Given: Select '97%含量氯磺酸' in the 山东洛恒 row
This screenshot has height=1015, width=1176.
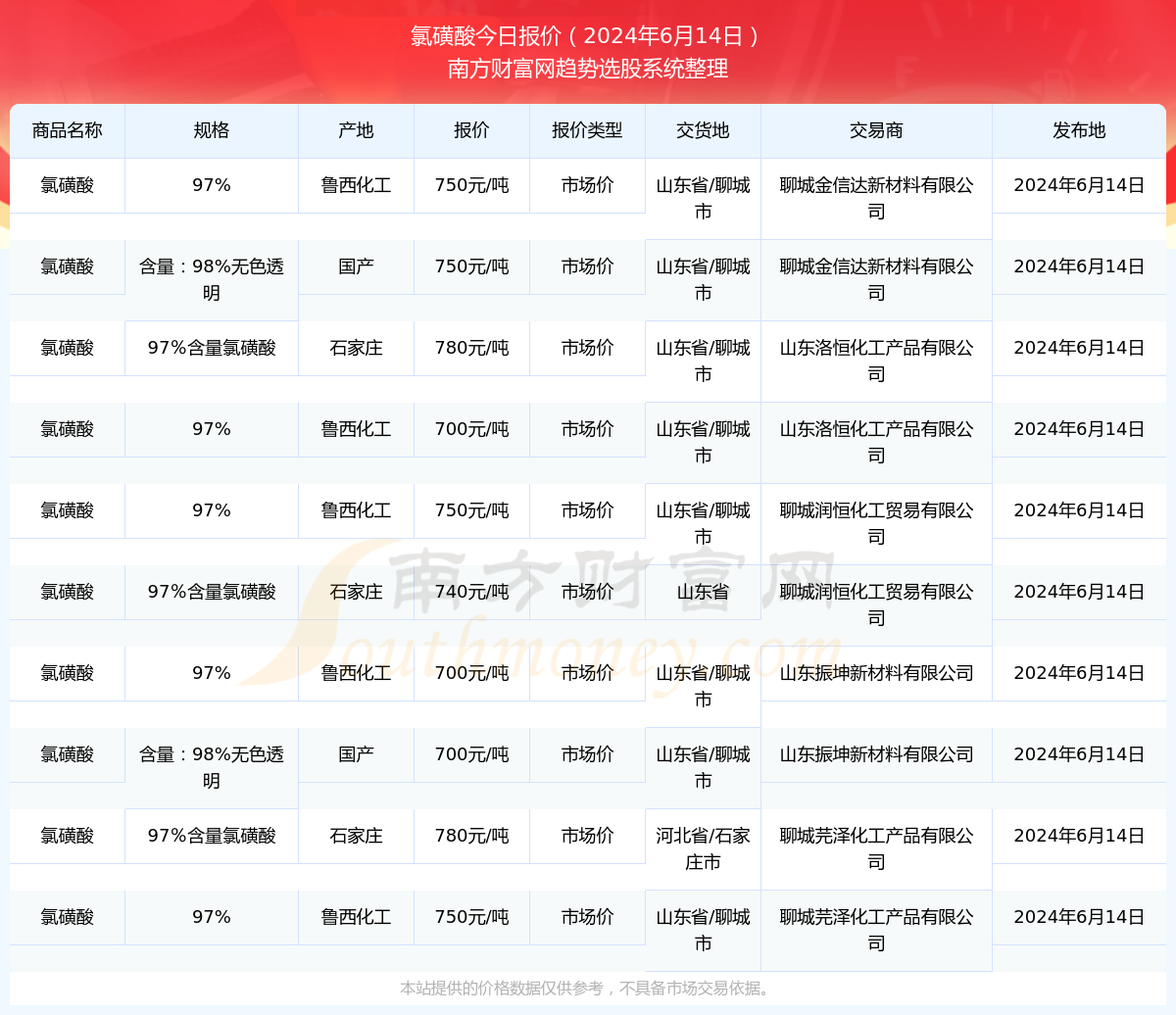Looking at the screenshot, I should pyautogui.click(x=212, y=348).
